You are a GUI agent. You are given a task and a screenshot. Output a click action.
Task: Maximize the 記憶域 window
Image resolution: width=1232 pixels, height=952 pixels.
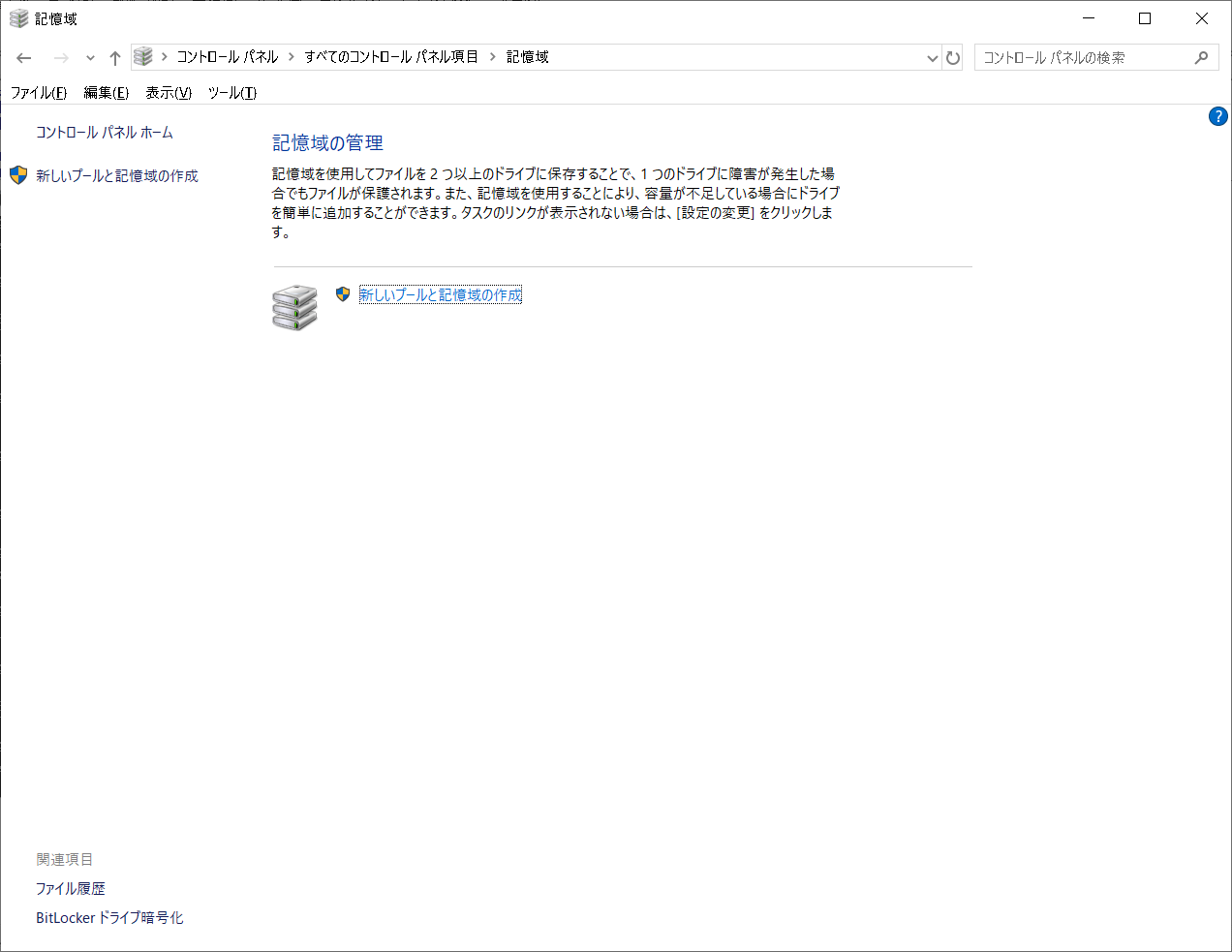pyautogui.click(x=1145, y=18)
